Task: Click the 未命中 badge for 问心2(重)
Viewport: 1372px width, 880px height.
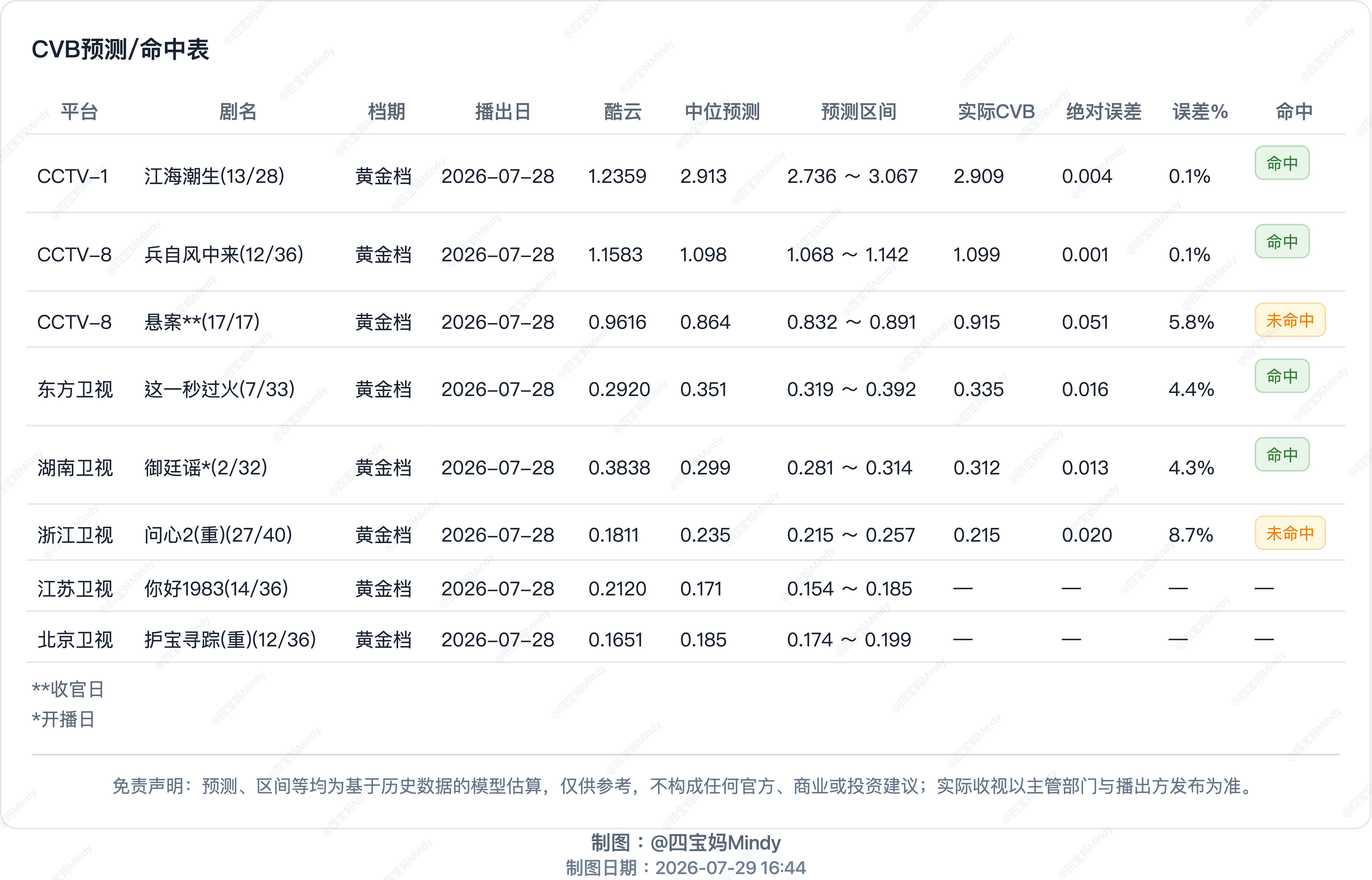Action: pos(1290,533)
